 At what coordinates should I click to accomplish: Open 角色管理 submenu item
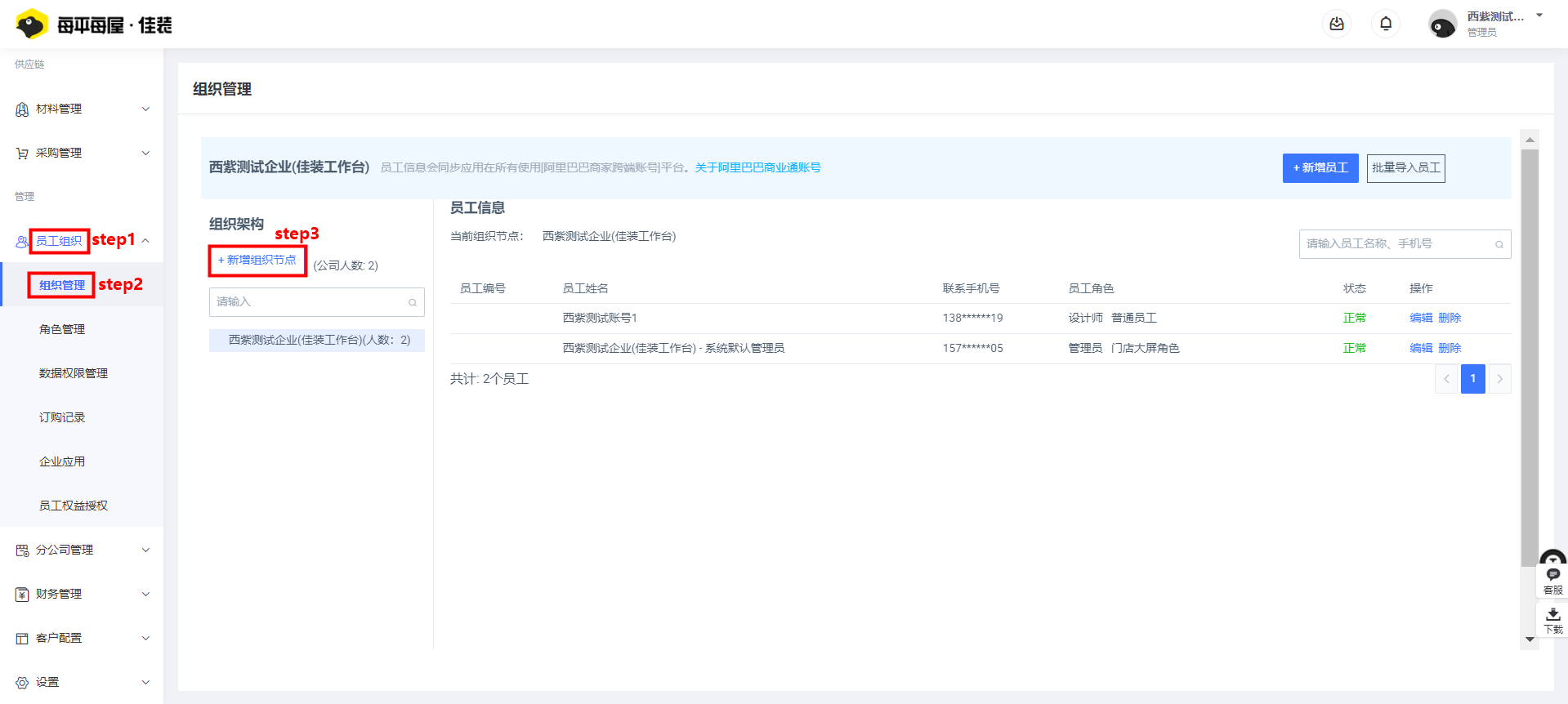pos(62,329)
